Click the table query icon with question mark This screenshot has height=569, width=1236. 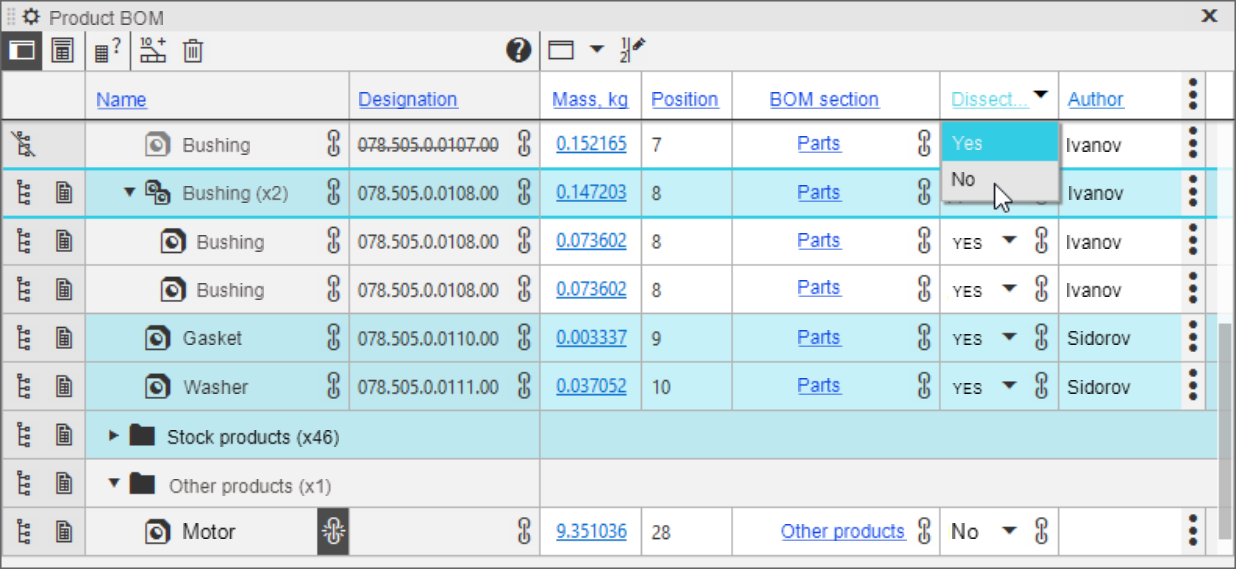108,50
